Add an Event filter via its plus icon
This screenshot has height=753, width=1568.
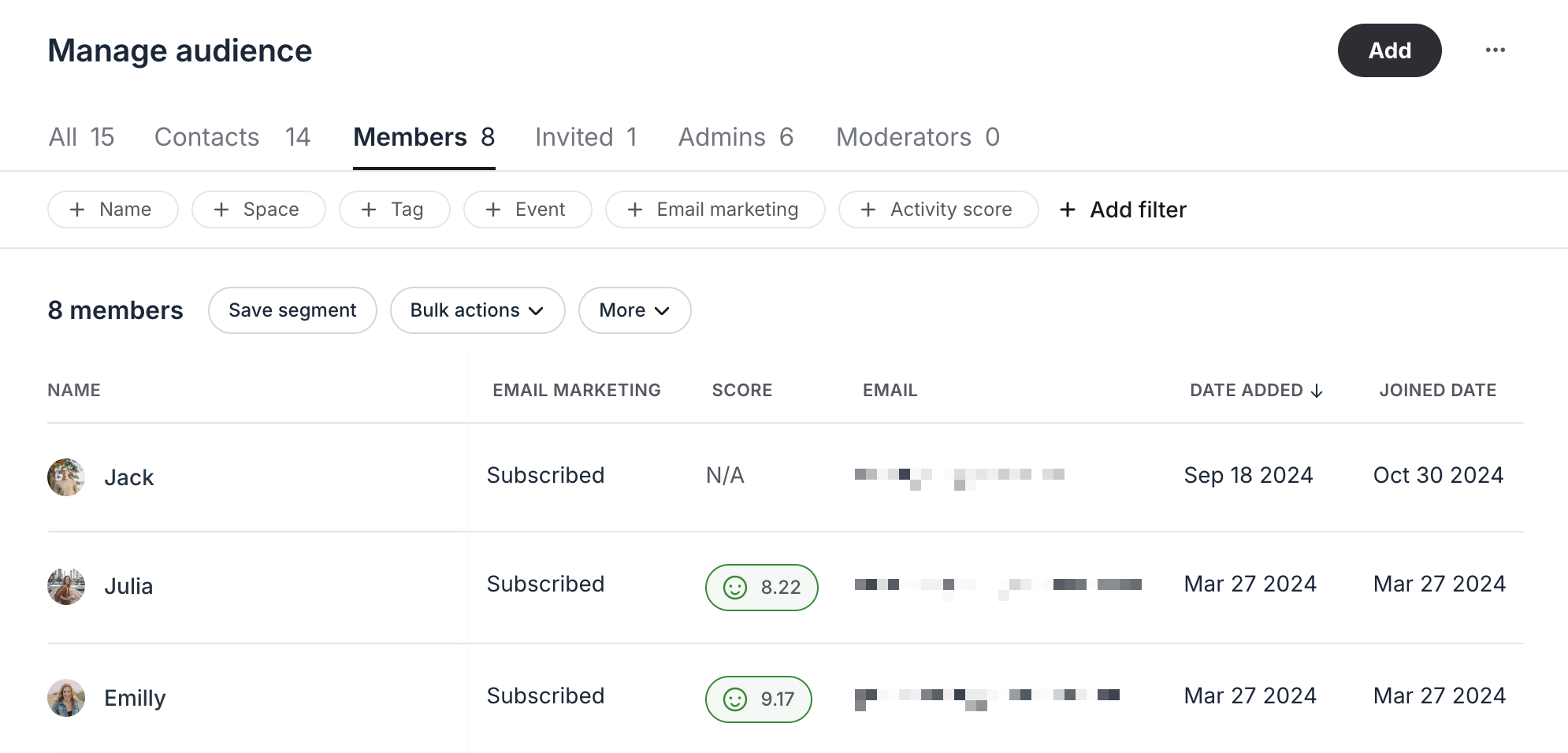[x=494, y=210]
